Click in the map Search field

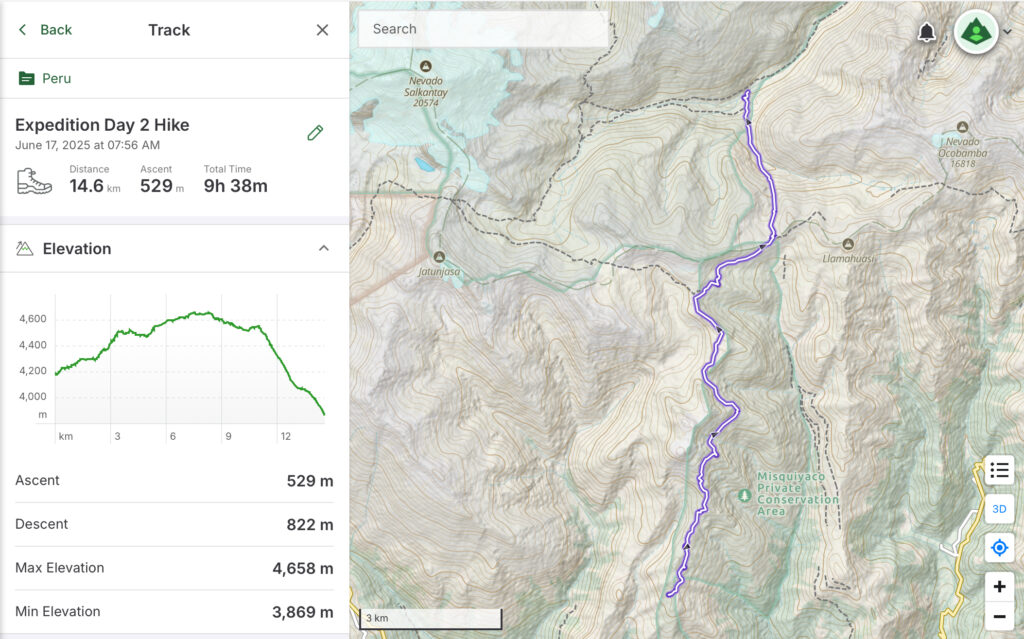tap(482, 29)
